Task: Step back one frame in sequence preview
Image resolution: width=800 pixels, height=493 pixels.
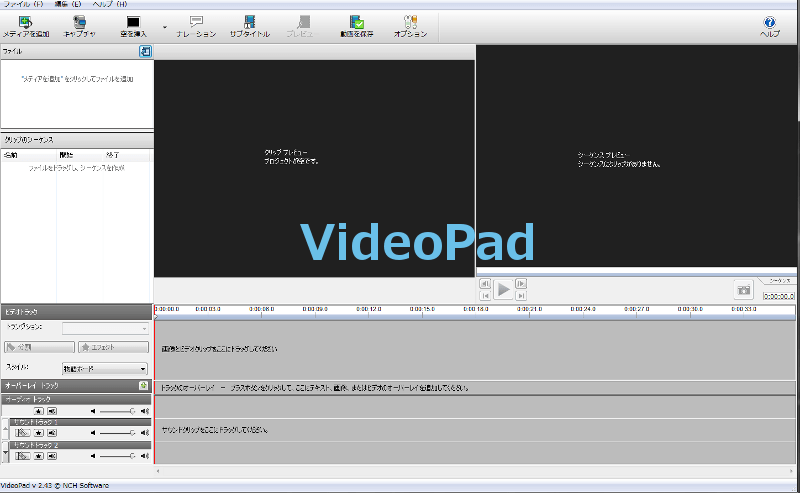Action: [485, 284]
